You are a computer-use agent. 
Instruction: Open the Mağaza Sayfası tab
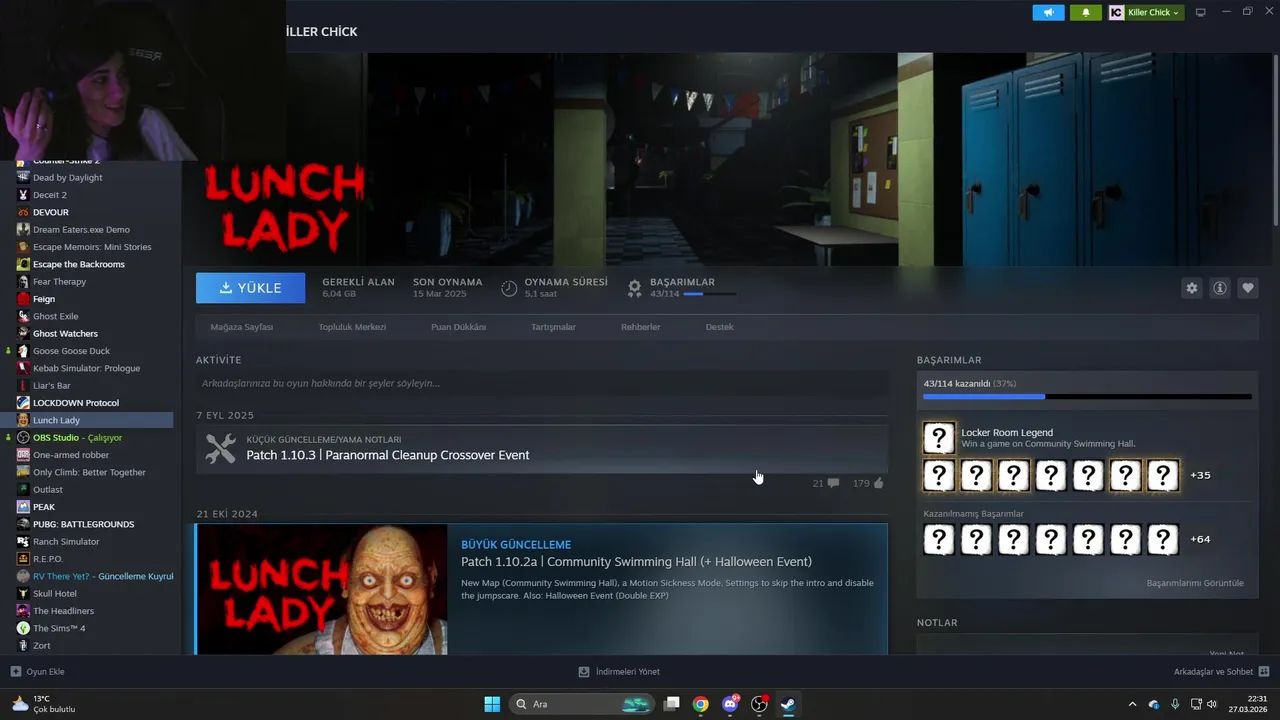coord(242,327)
